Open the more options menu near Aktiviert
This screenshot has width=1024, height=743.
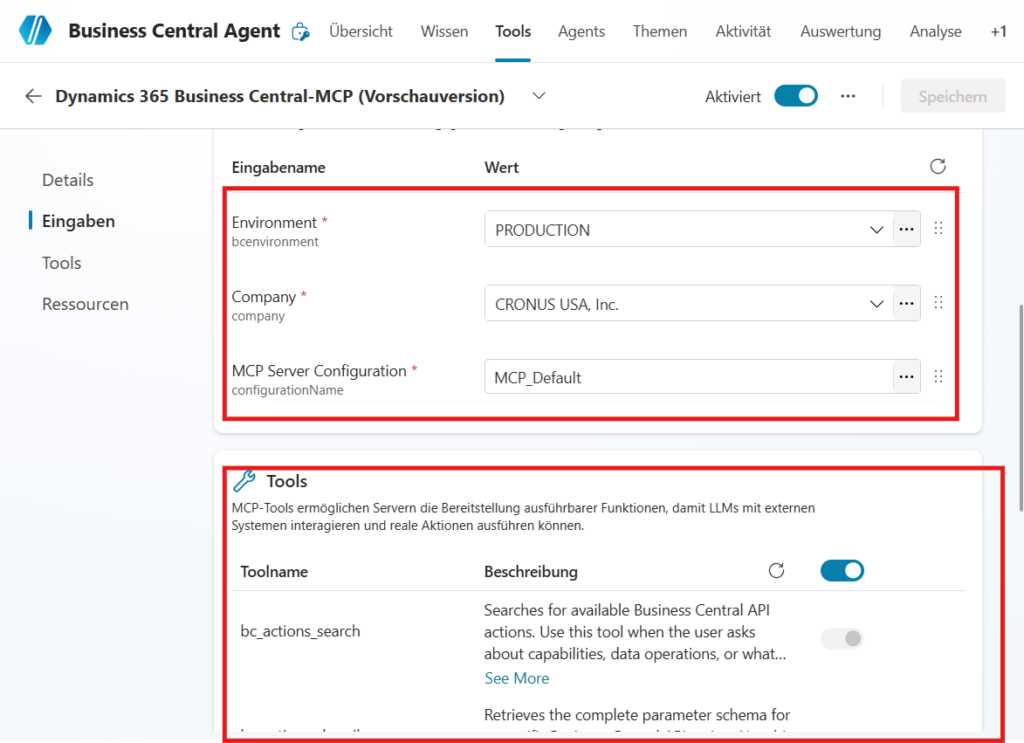tap(848, 97)
